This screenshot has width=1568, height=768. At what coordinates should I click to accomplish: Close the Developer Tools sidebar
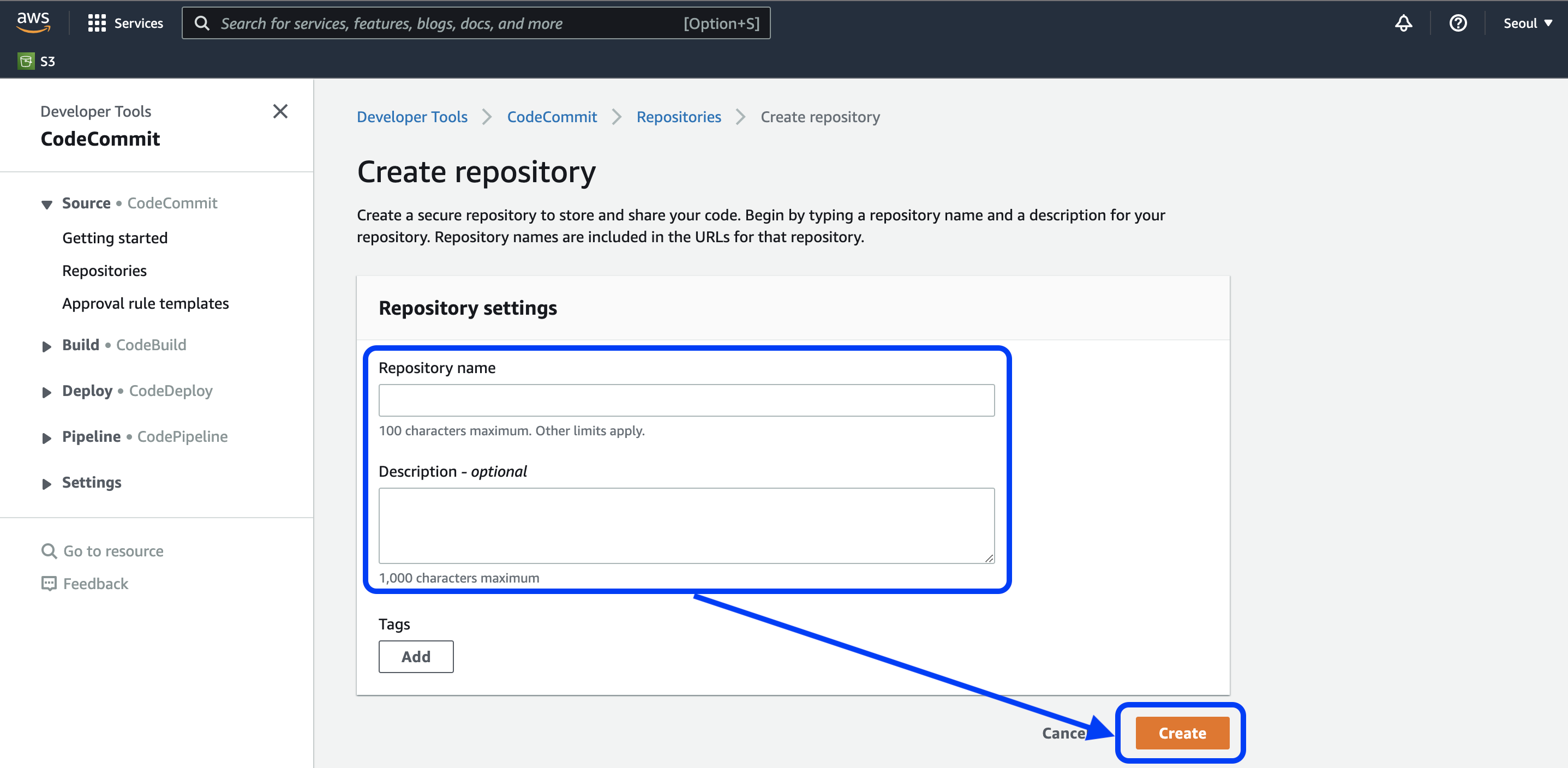click(x=280, y=111)
